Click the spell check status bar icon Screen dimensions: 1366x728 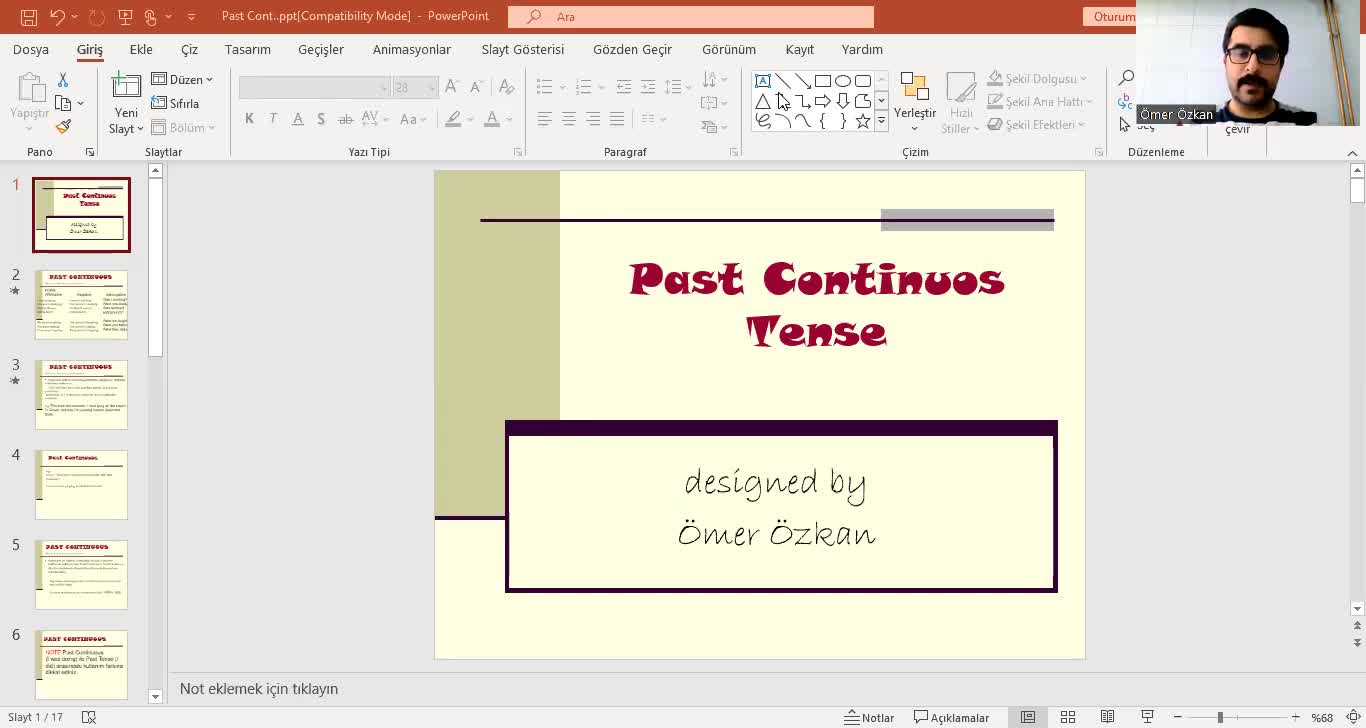pyautogui.click(x=89, y=717)
